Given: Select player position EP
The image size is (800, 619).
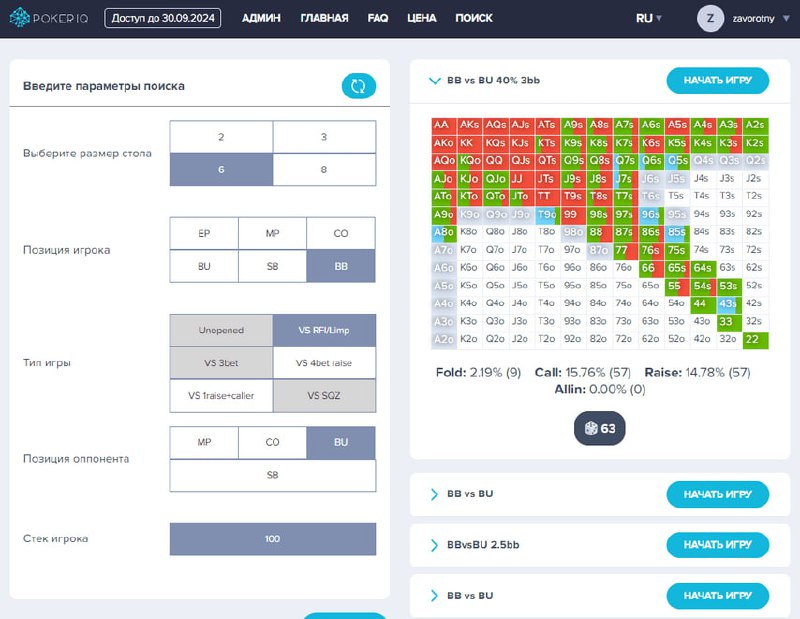Looking at the screenshot, I should click(204, 233).
